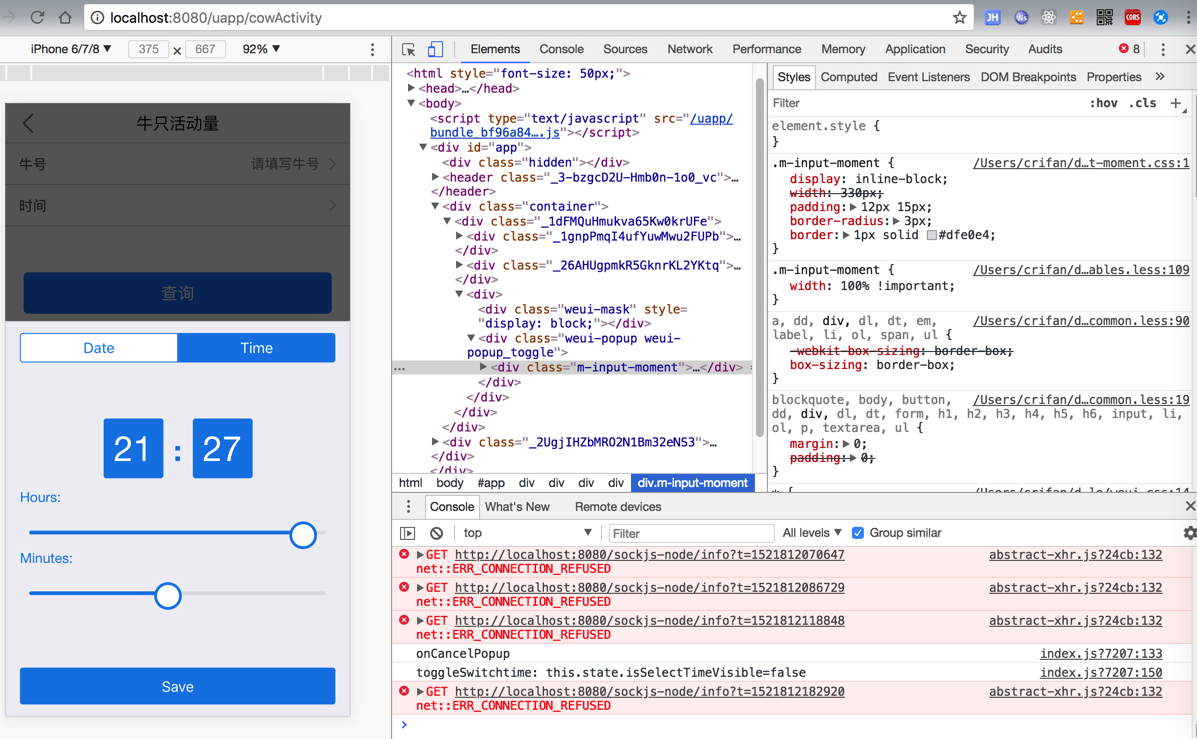This screenshot has height=739, width=1197.
Task: Open bundle_bf96a84 js script link
Action: pyautogui.click(x=495, y=133)
